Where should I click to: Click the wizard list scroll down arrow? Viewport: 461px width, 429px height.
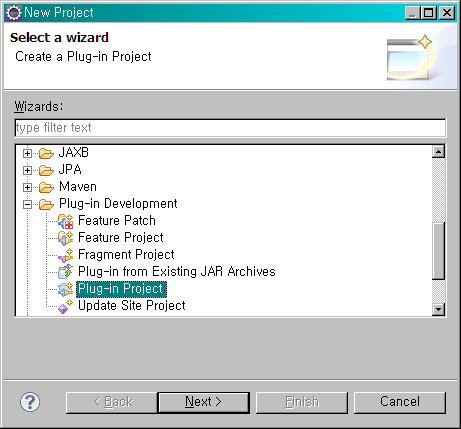pyautogui.click(x=438, y=309)
